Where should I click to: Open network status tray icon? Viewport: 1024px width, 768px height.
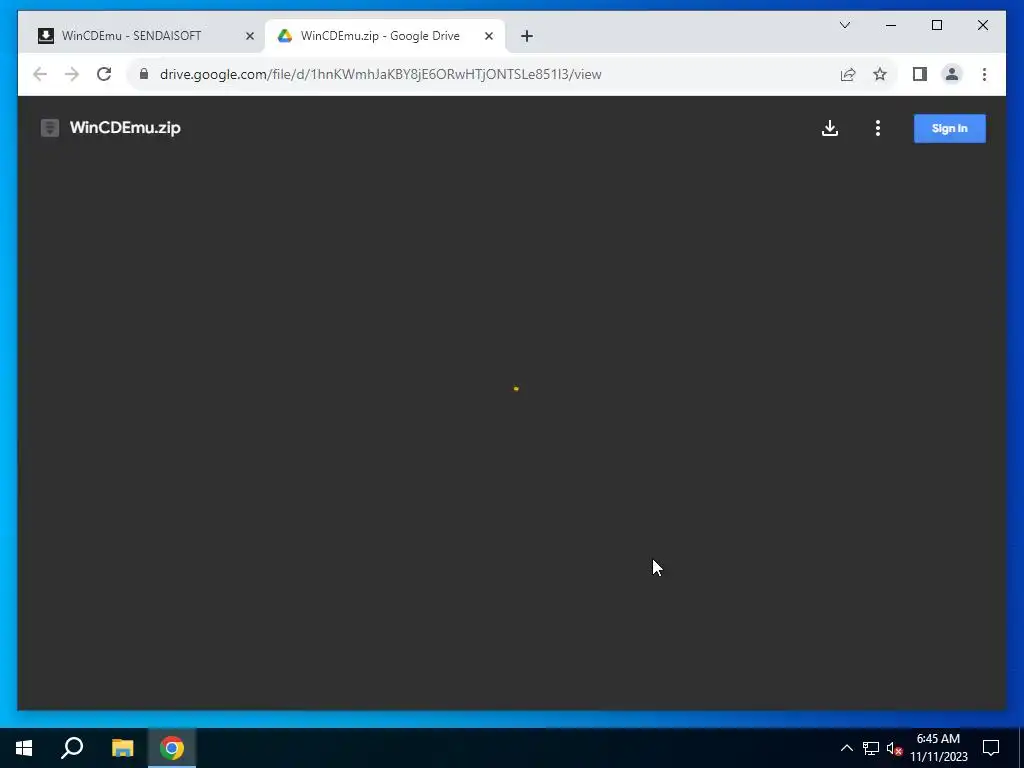pos(871,748)
